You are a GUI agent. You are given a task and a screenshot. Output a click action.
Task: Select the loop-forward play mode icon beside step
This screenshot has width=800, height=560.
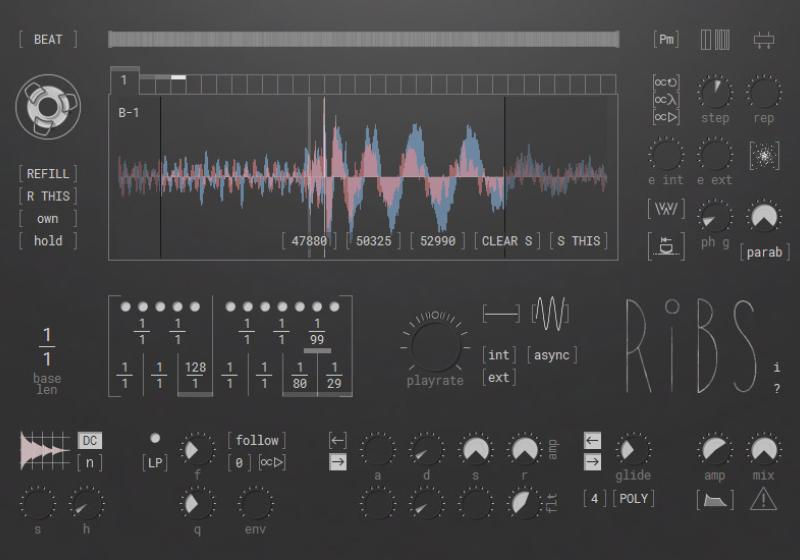click(x=666, y=117)
